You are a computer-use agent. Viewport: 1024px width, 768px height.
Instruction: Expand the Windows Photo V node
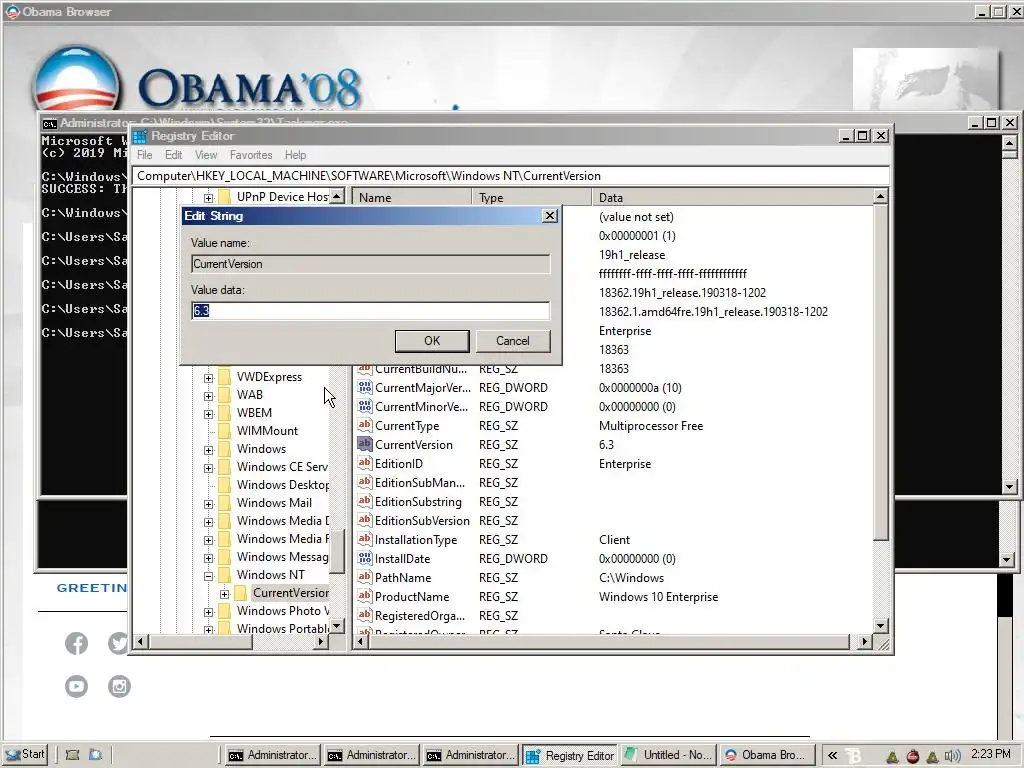coord(208,612)
